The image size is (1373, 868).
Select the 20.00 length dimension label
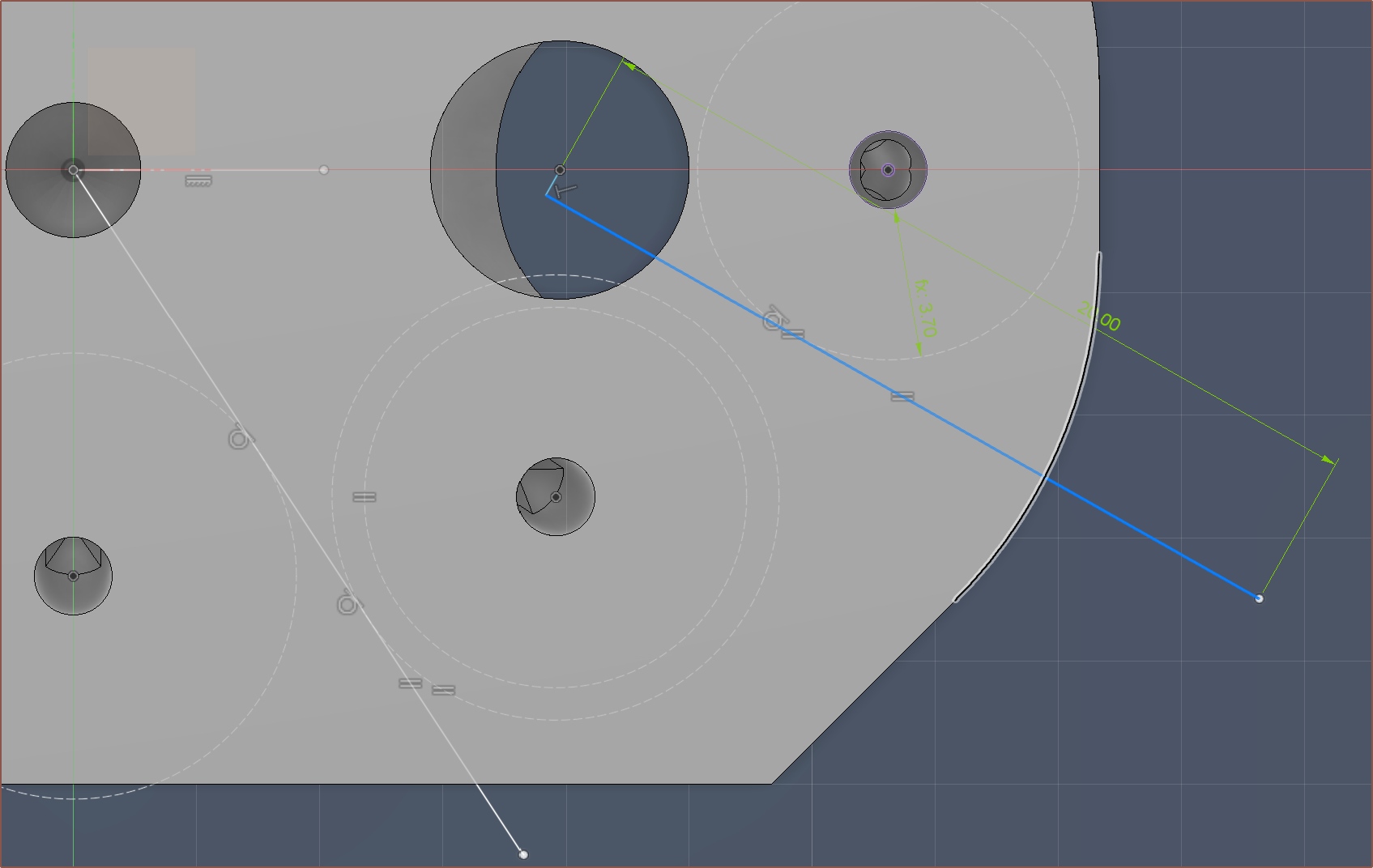point(1099,317)
